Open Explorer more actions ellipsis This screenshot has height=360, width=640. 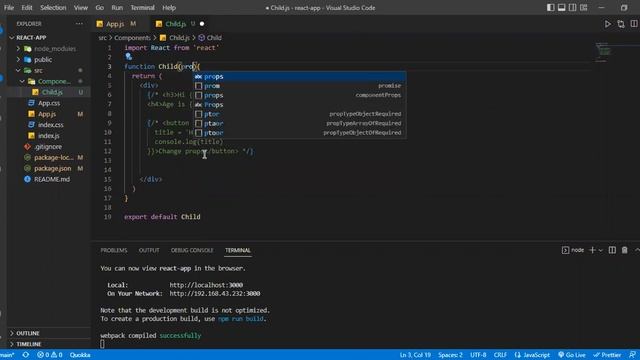pos(79,24)
